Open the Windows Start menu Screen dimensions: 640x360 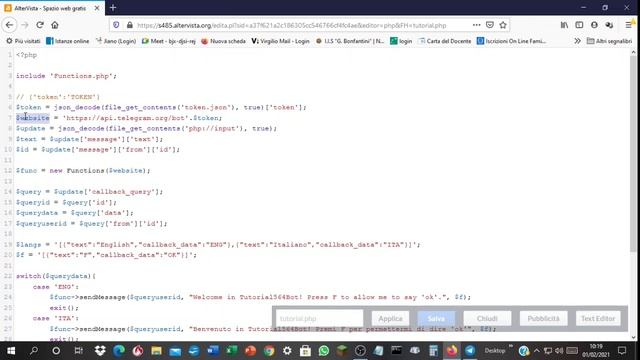pyautogui.click(x=11, y=351)
